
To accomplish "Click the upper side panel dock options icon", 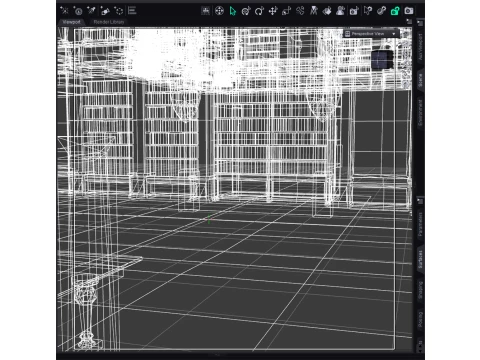I will [x=420, y=23].
